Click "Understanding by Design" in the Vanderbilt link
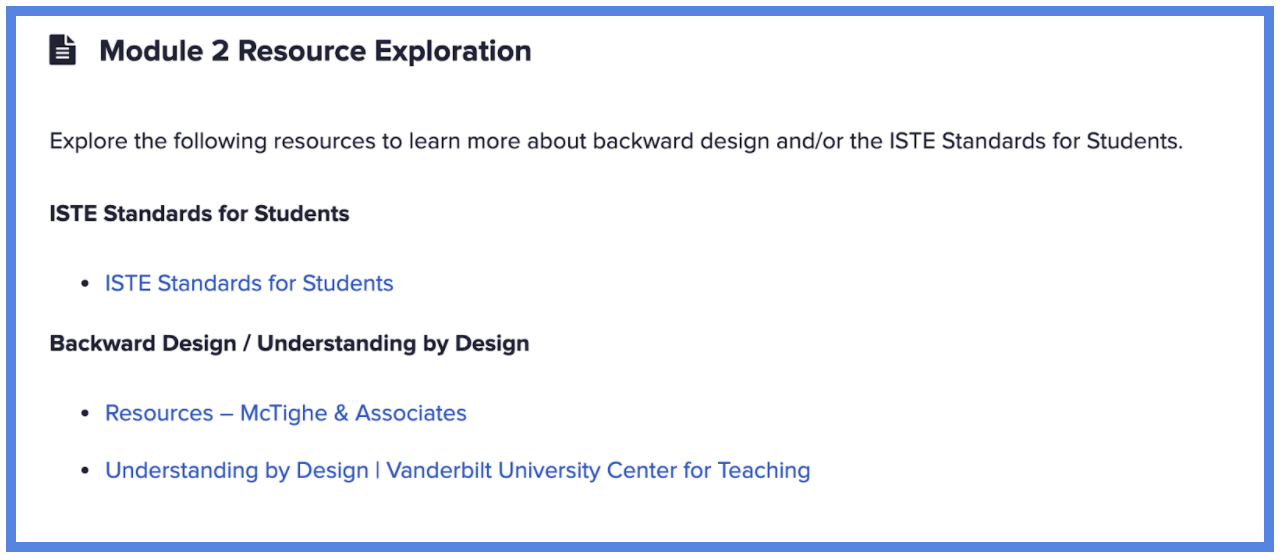 pos(237,470)
